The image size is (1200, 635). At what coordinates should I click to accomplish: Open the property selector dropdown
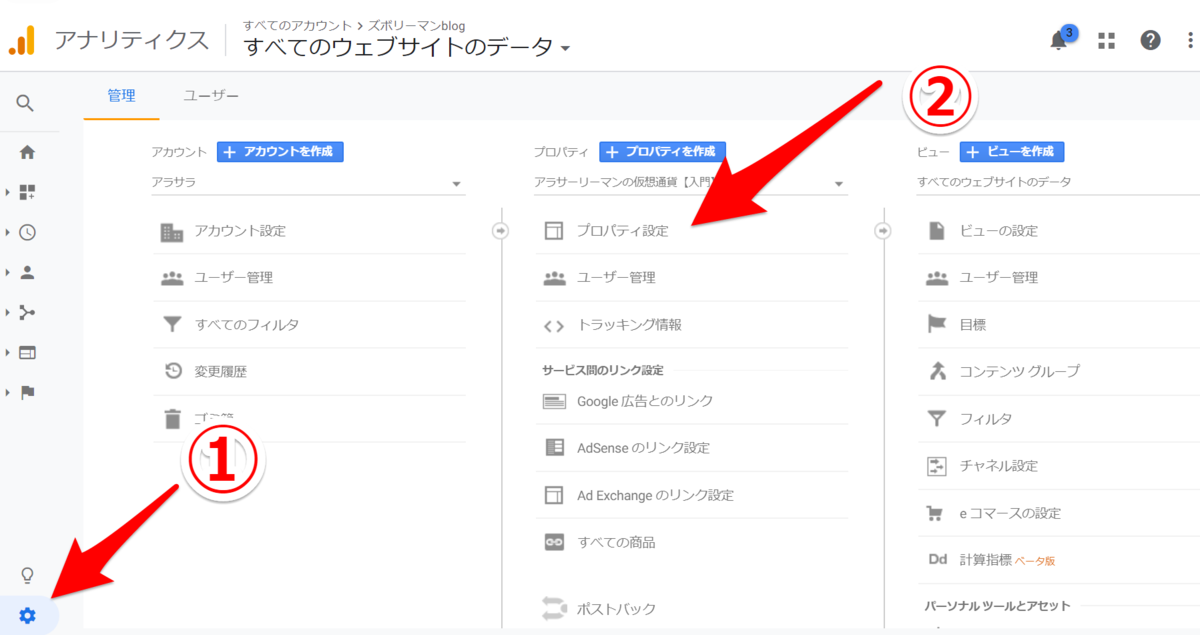click(690, 183)
